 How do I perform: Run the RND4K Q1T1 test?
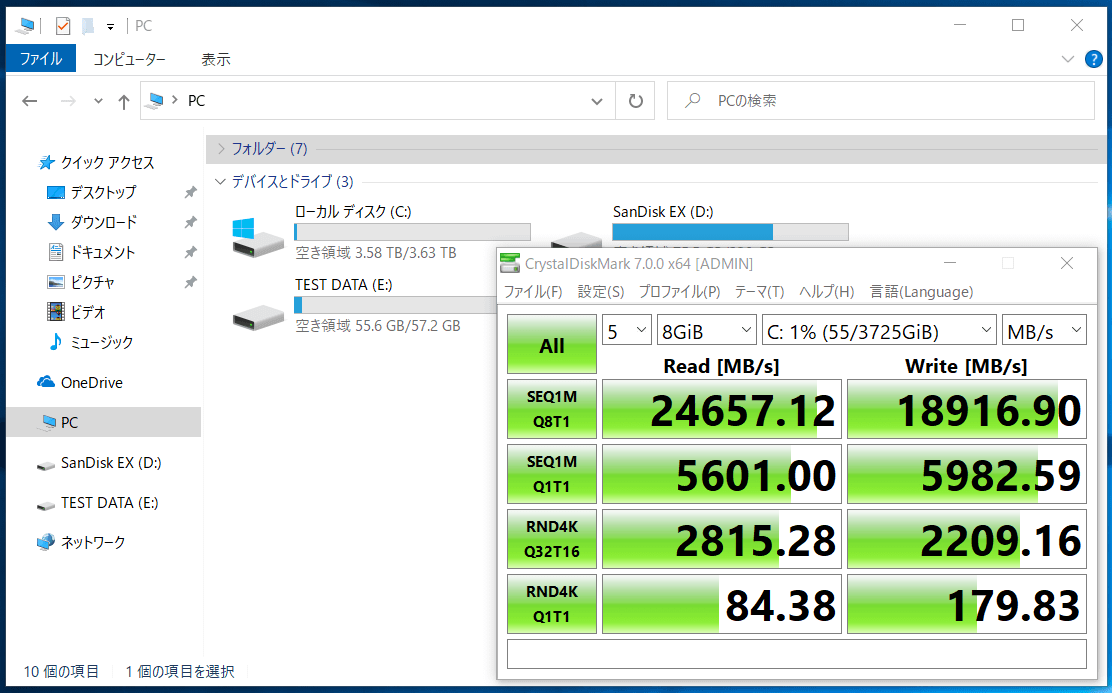(x=552, y=604)
